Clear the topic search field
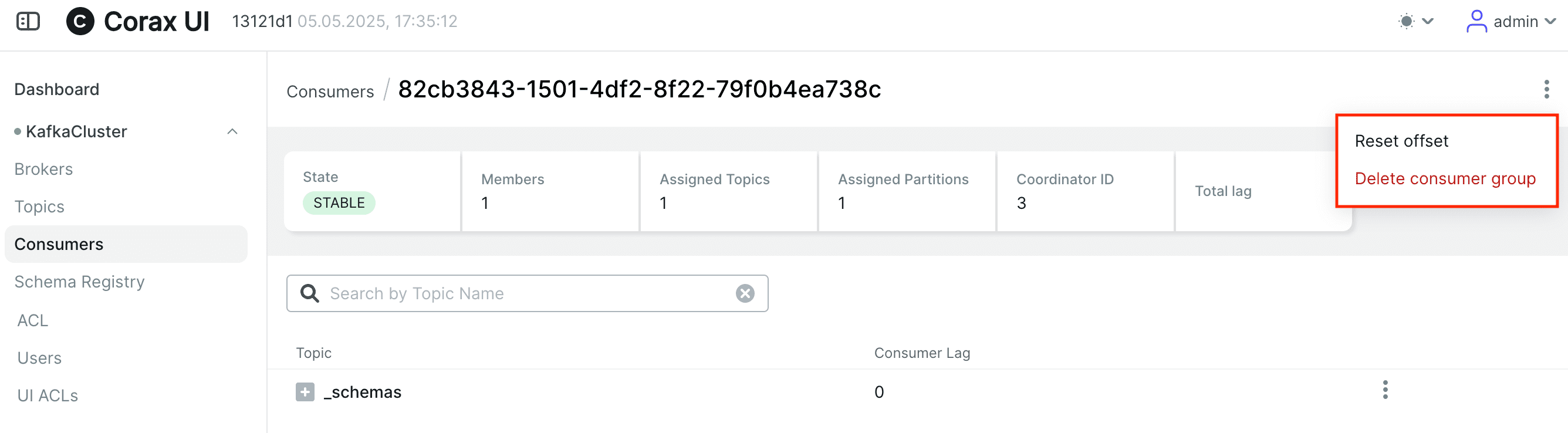 point(745,293)
